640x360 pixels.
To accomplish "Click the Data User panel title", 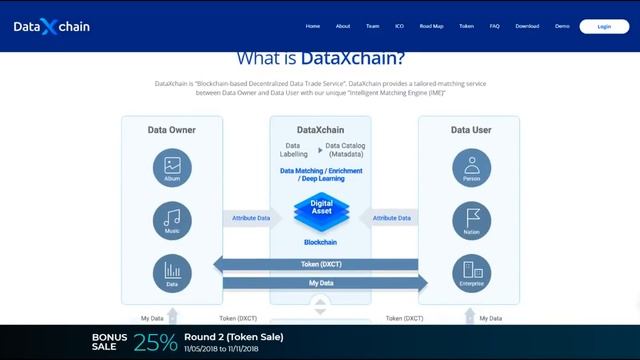I will (x=471, y=130).
